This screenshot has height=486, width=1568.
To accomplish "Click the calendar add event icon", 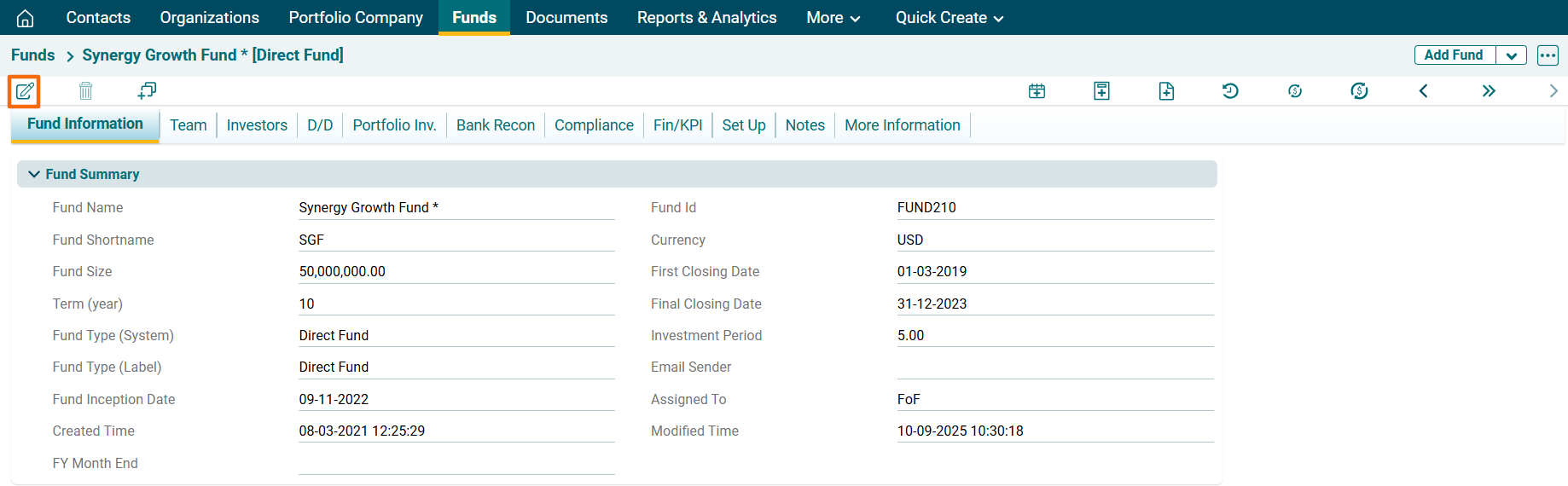I will click(1037, 91).
